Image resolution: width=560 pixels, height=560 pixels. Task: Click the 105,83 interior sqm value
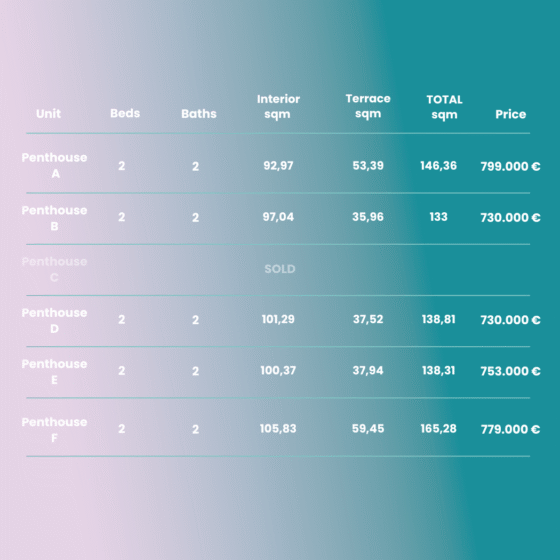pyautogui.click(x=278, y=429)
